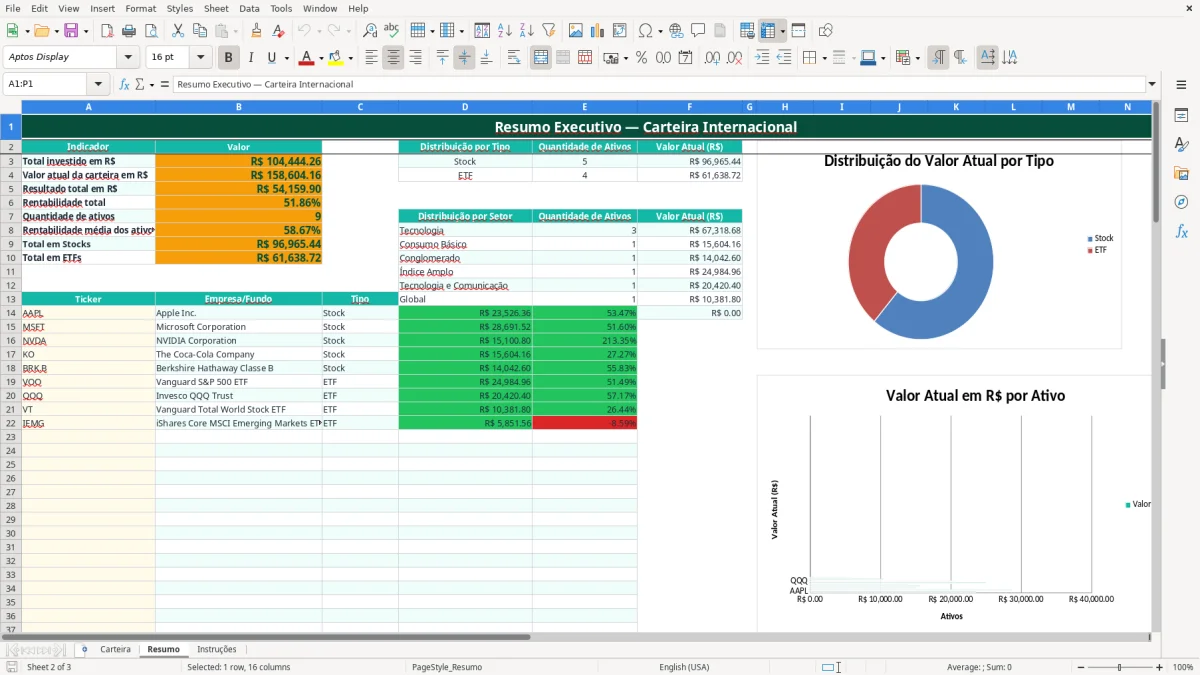1200x675 pixels.
Task: Open the font color dropdown arrow
Action: click(x=321, y=58)
